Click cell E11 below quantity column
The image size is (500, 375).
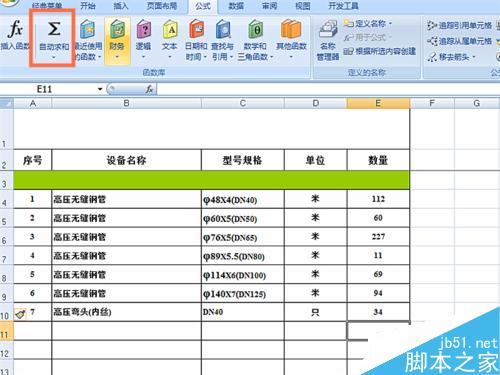coord(378,331)
